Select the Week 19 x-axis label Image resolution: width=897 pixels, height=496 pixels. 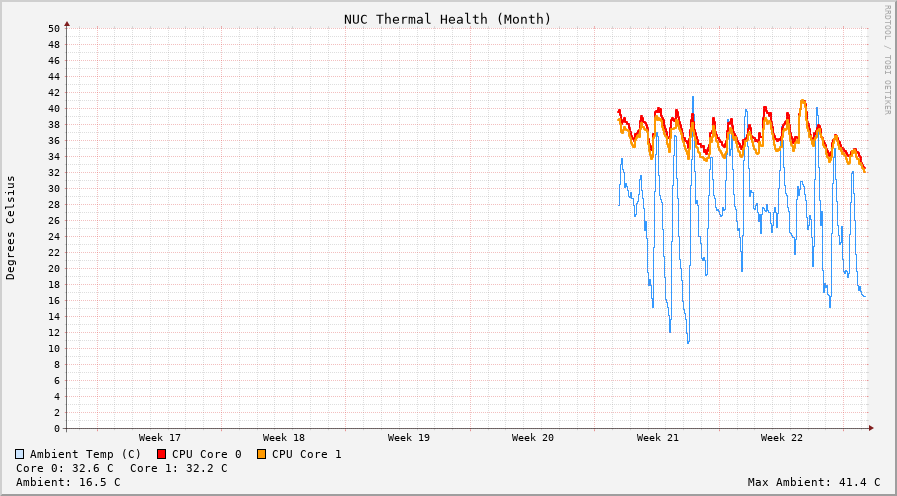(408, 438)
